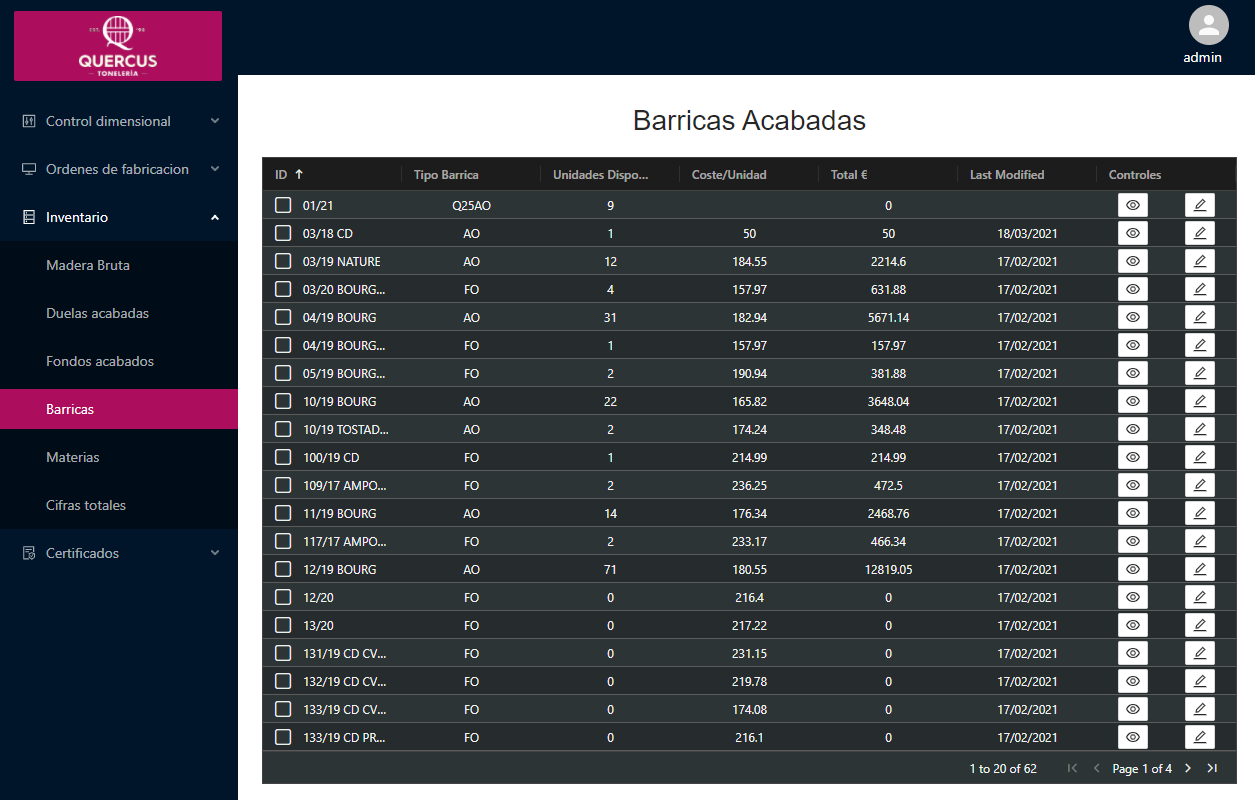Check the 11/19 BOURG row checkbox
The image size is (1255, 800).
coord(283,513)
